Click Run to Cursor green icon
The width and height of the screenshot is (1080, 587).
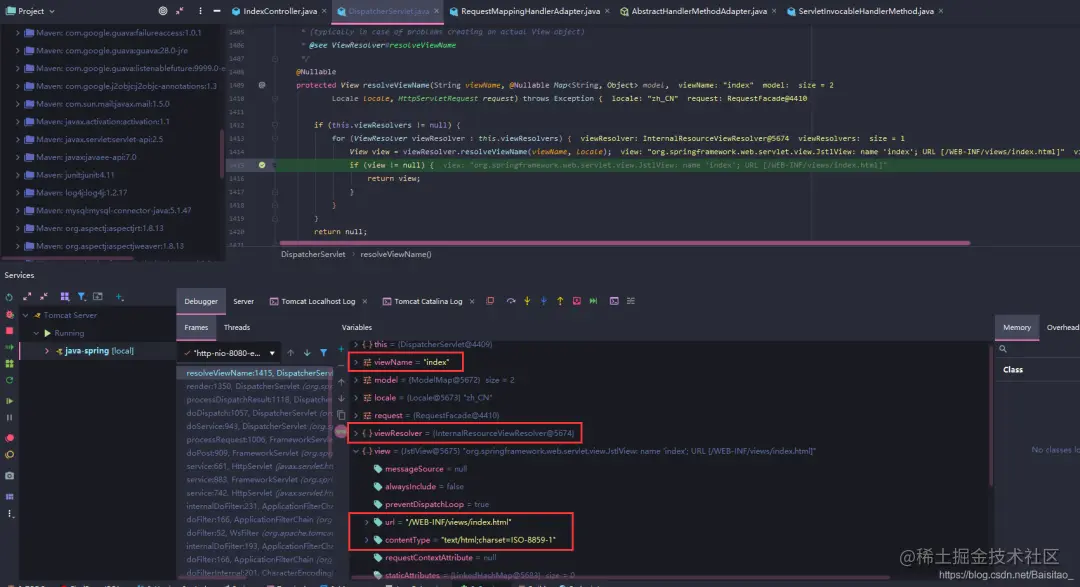point(593,301)
